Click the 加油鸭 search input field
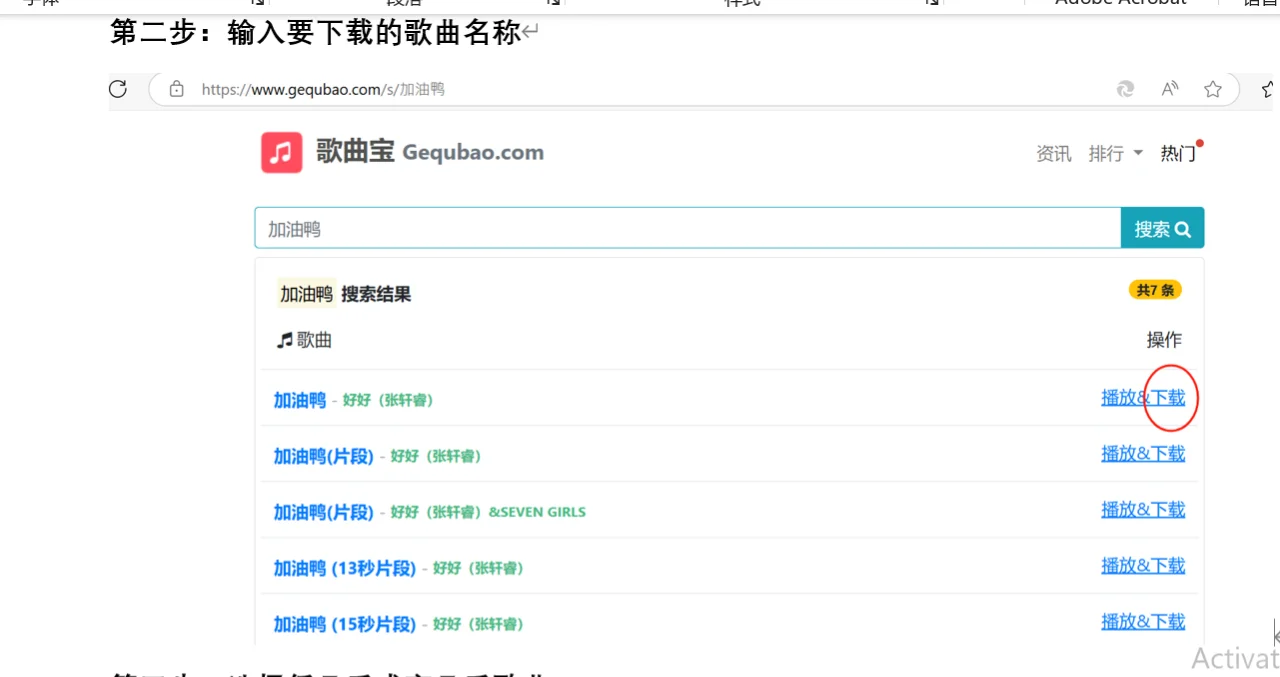 [x=600, y=228]
